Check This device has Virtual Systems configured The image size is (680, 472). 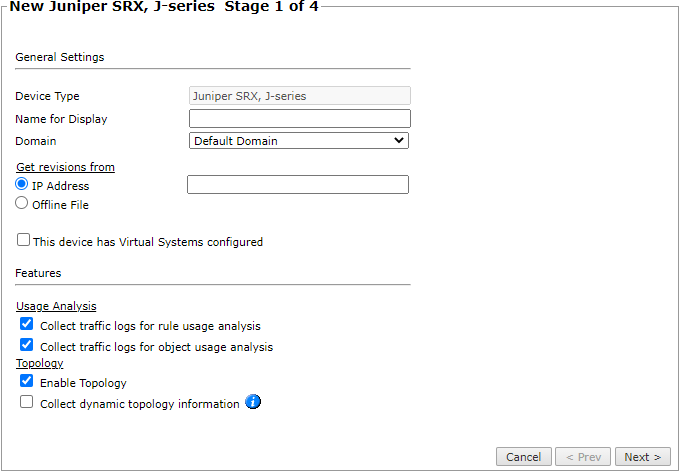23,240
